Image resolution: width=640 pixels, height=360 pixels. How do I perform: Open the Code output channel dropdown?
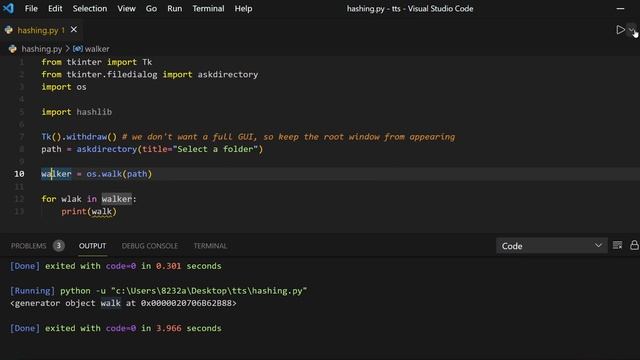[x=551, y=246]
